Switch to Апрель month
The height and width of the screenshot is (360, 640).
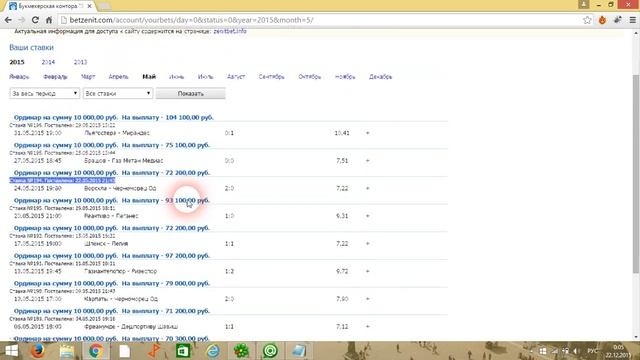click(118, 77)
